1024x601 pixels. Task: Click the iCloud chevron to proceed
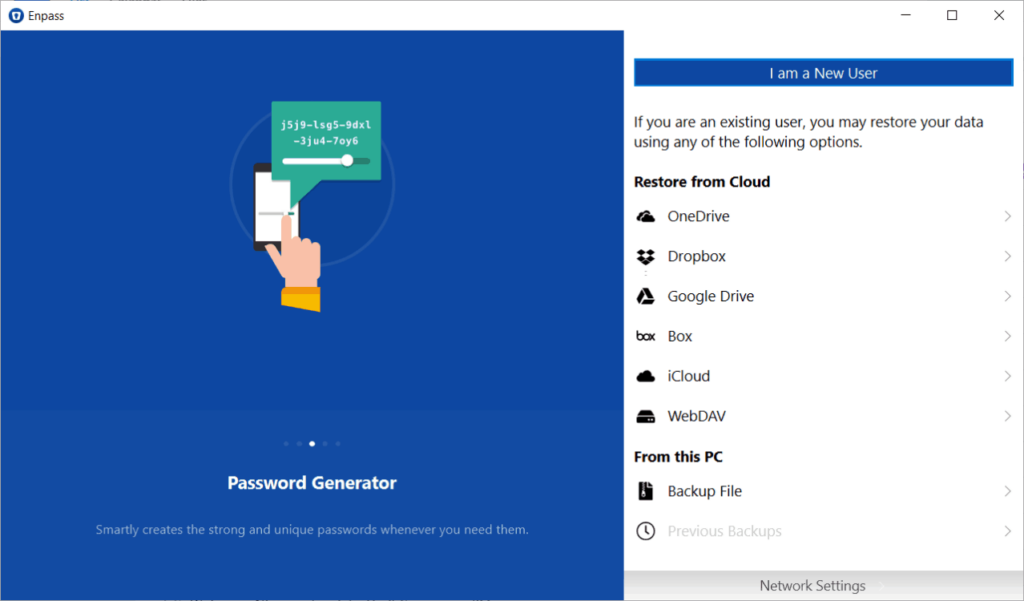pyautogui.click(x=1007, y=376)
